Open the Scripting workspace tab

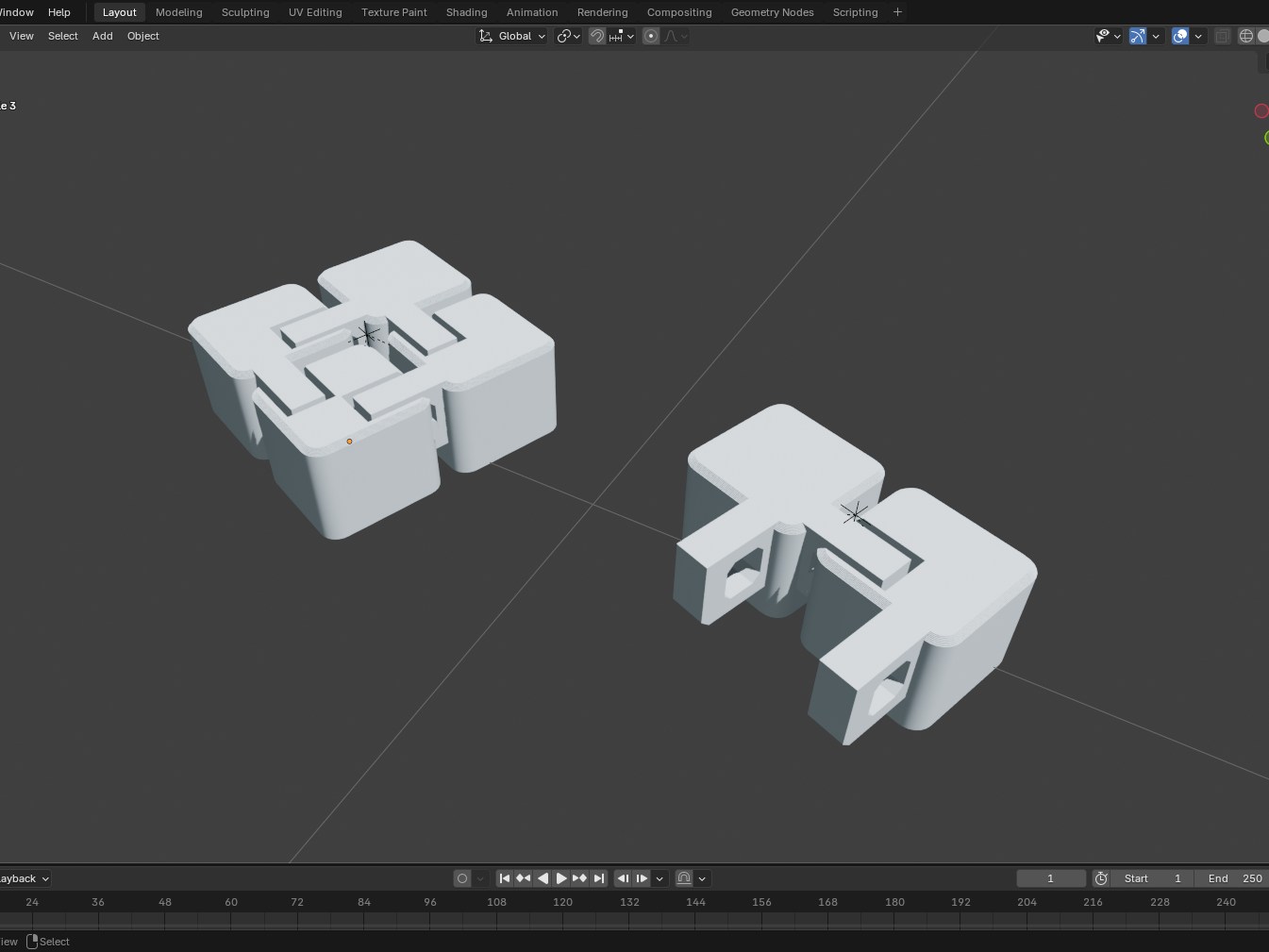pos(856,12)
